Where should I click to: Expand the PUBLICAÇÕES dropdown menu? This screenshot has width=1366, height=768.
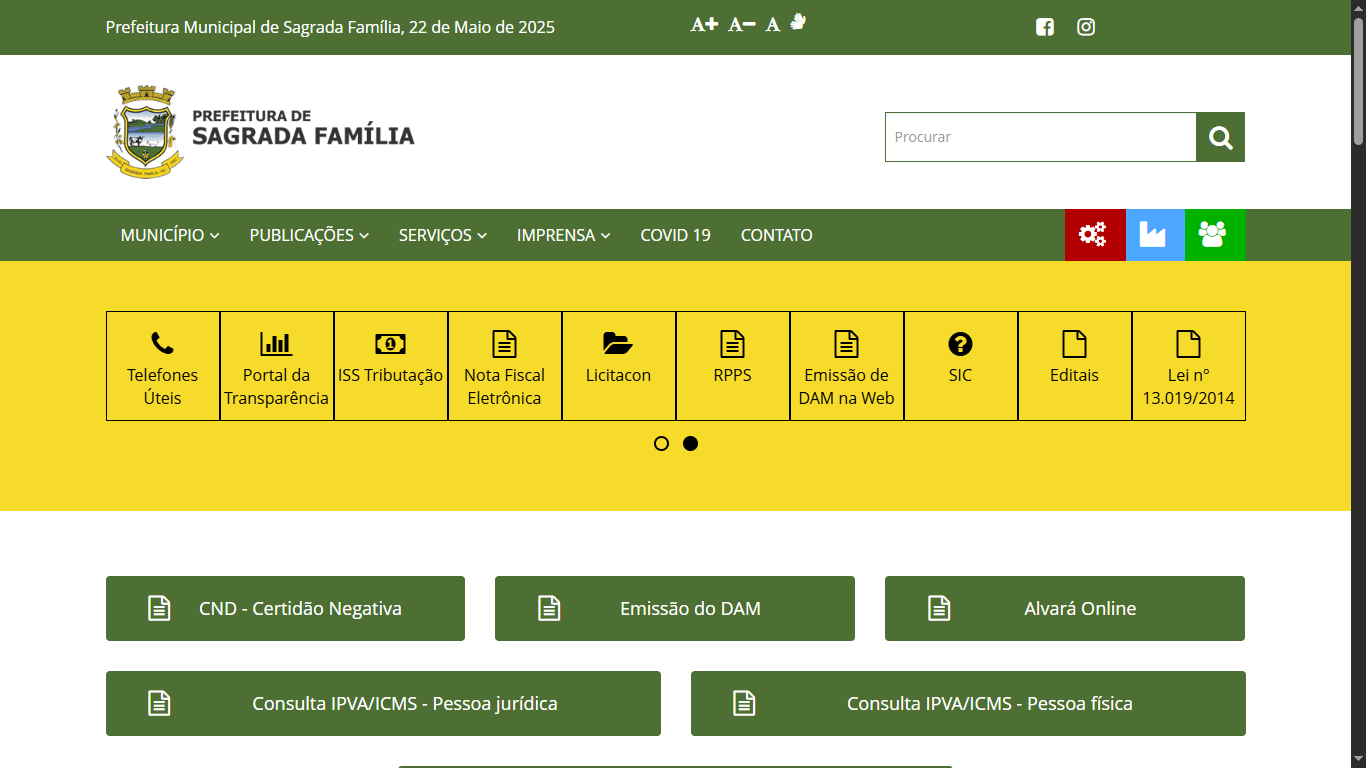pos(308,235)
